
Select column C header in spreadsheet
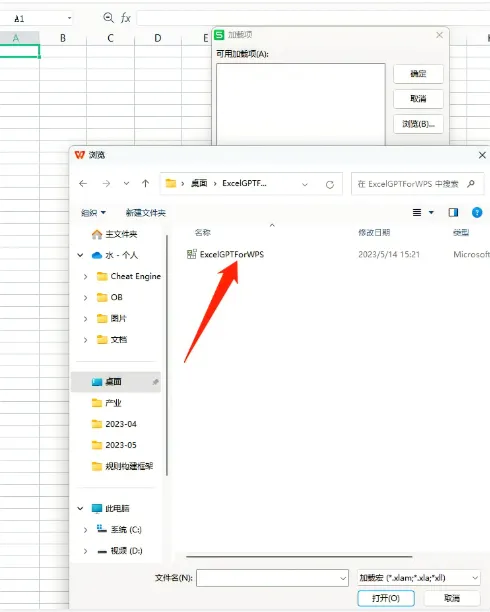pyautogui.click(x=110, y=38)
